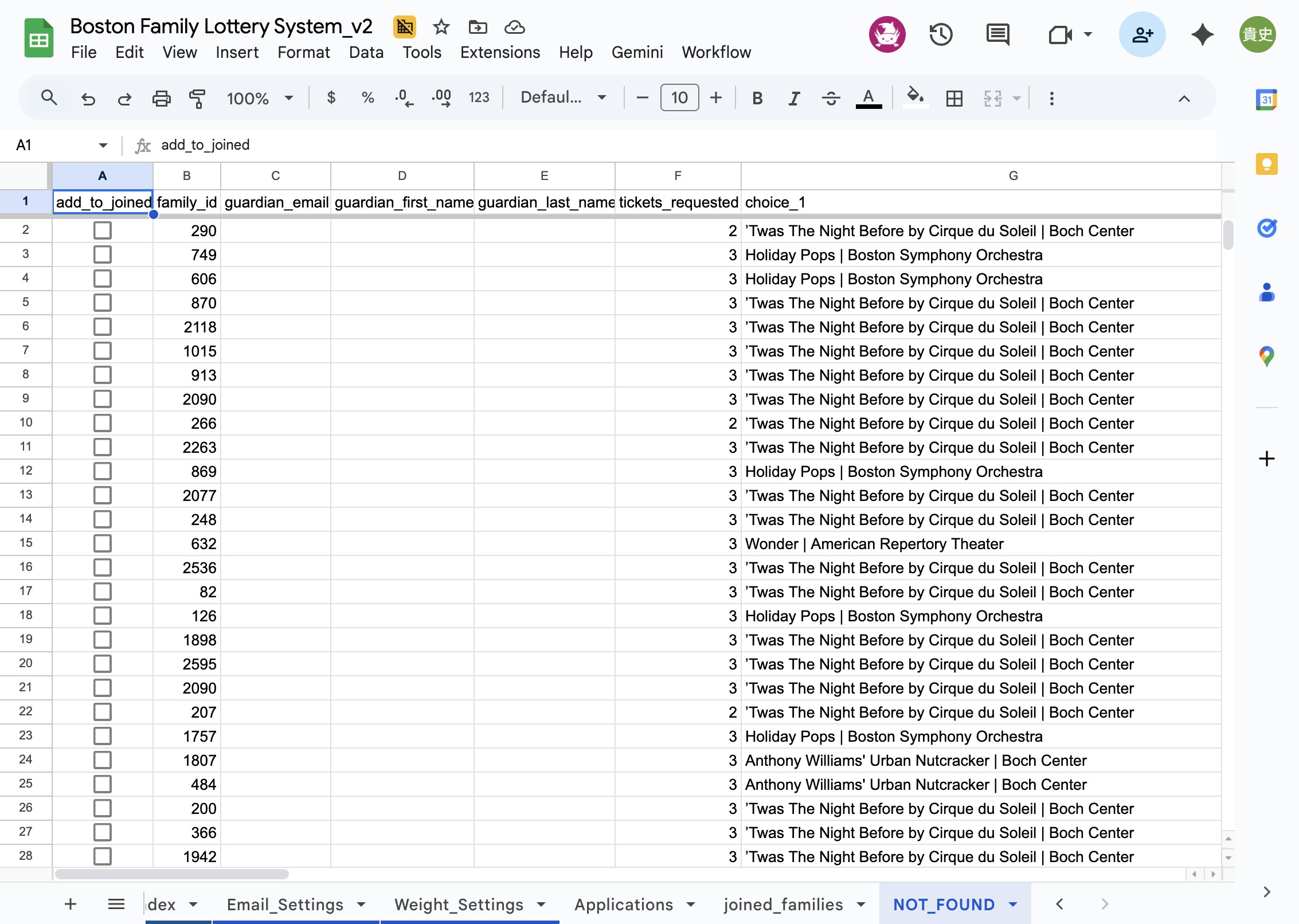Start a video call with the camera icon
The image size is (1299, 924).
[1060, 35]
